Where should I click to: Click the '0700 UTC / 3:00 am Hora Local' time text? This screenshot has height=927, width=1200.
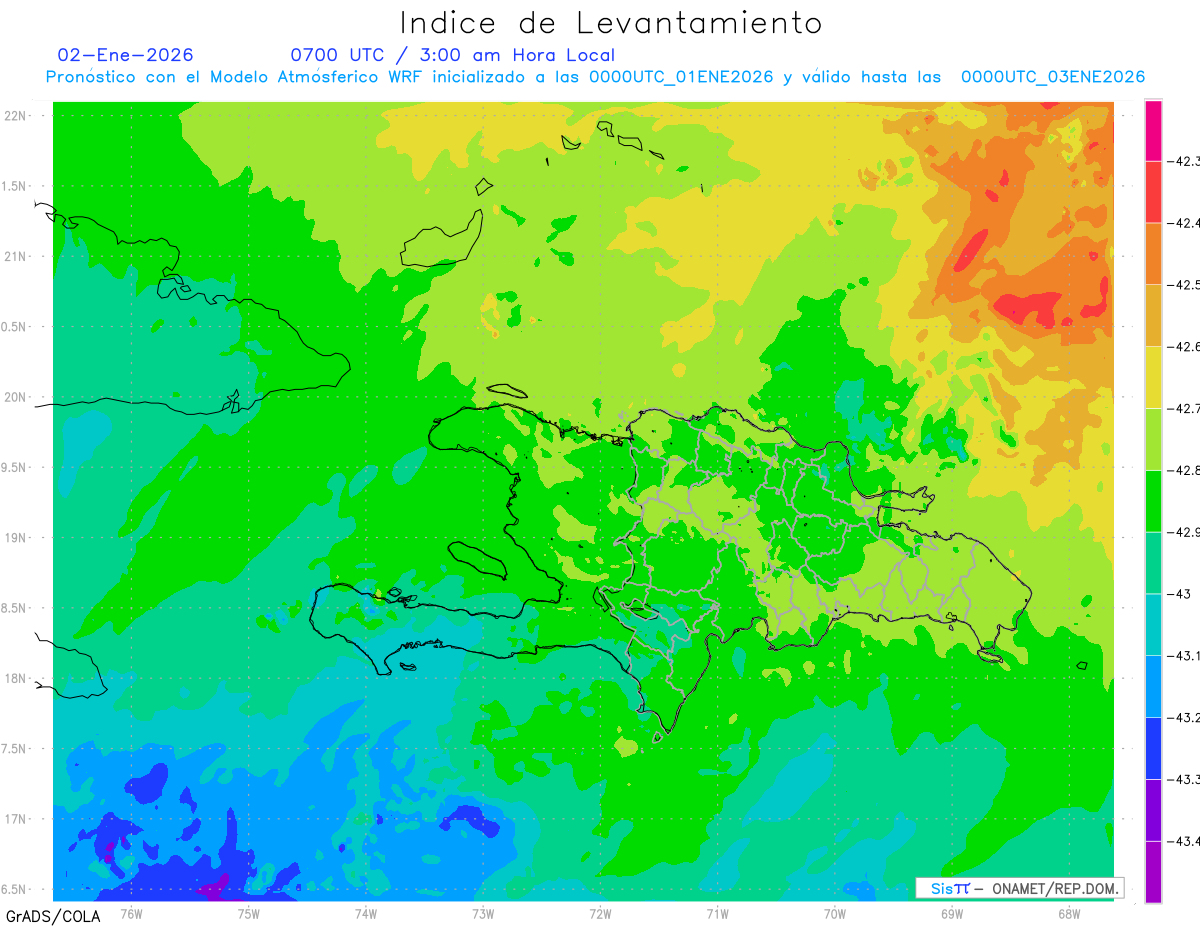click(453, 55)
